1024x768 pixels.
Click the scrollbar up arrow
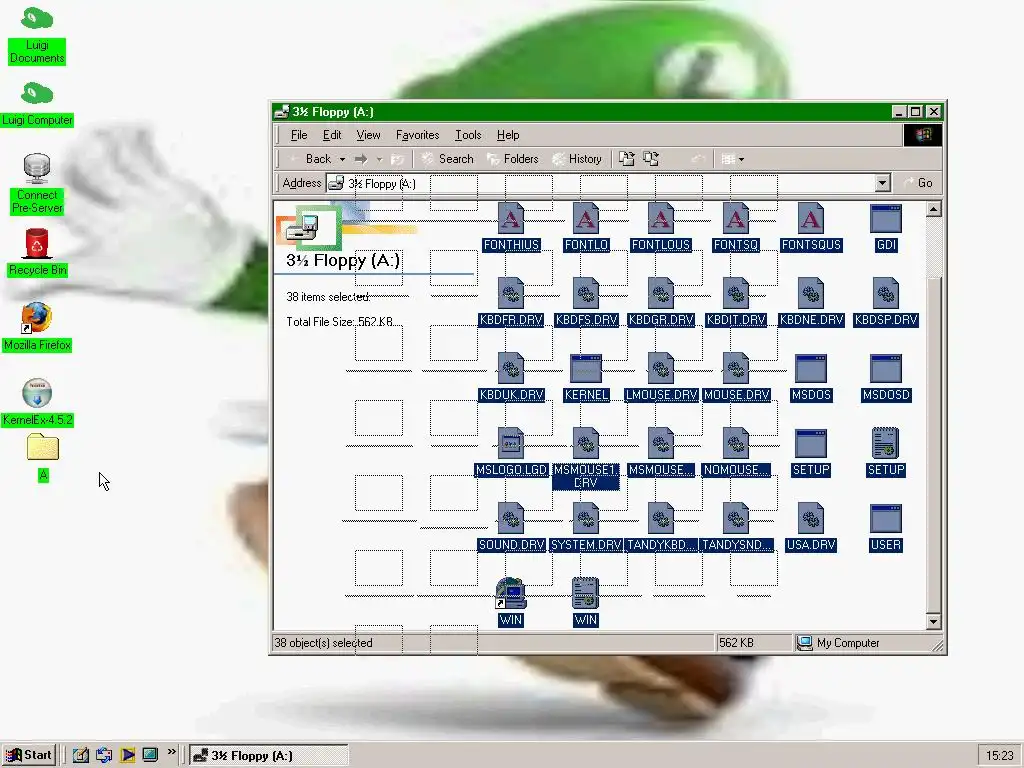934,209
